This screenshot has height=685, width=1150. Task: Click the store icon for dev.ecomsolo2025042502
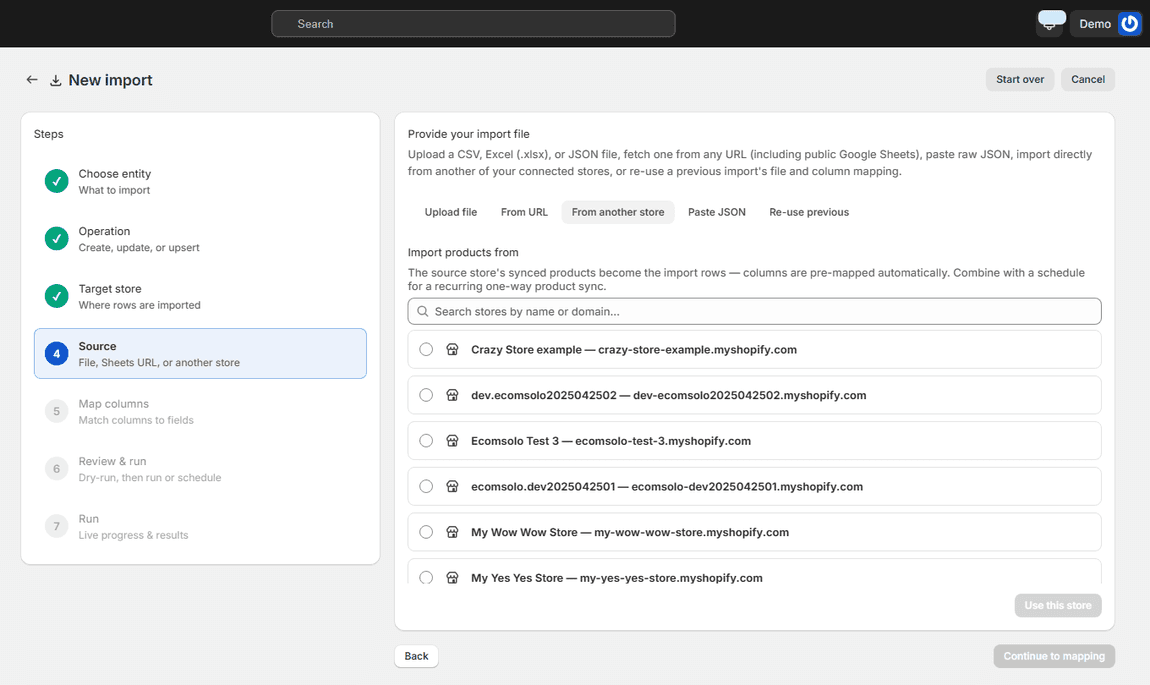(453, 395)
